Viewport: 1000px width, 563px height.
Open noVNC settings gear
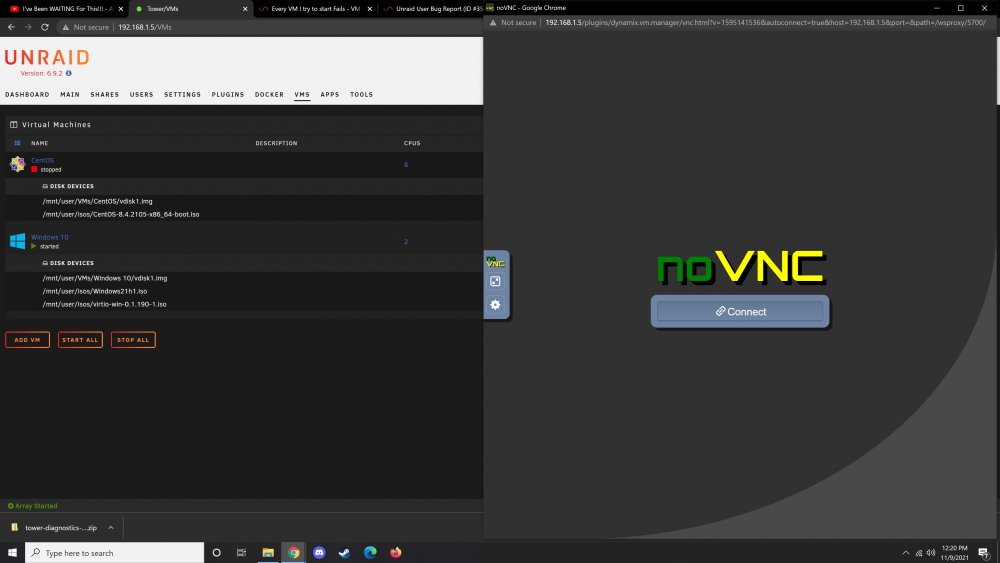[495, 305]
